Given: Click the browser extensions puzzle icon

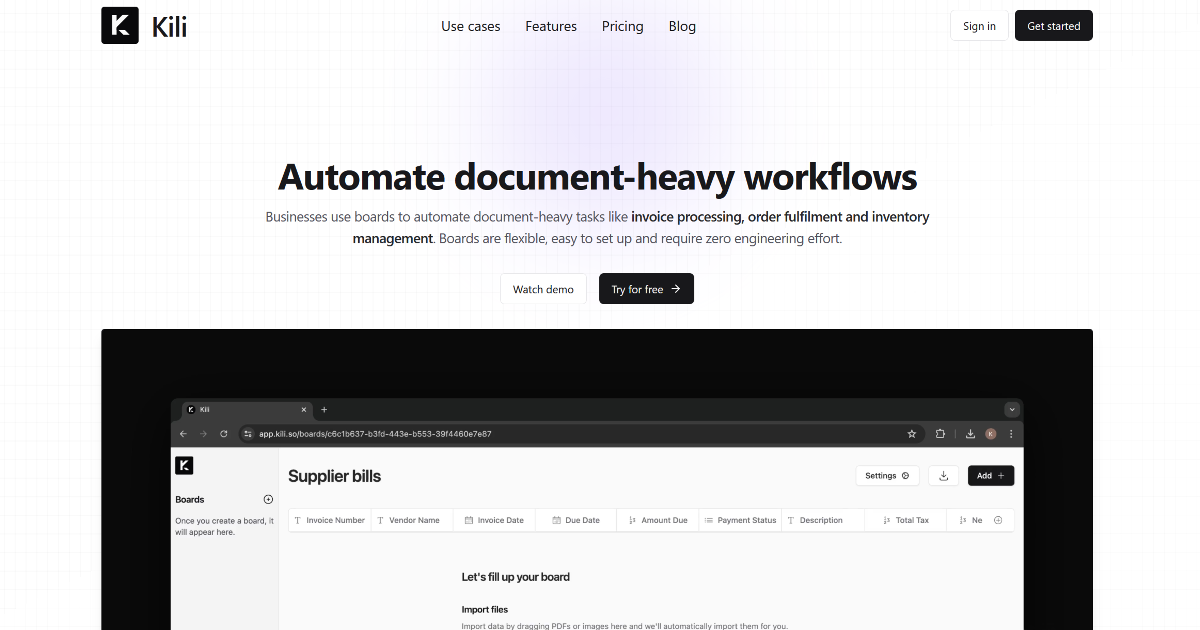Looking at the screenshot, I should (x=941, y=434).
